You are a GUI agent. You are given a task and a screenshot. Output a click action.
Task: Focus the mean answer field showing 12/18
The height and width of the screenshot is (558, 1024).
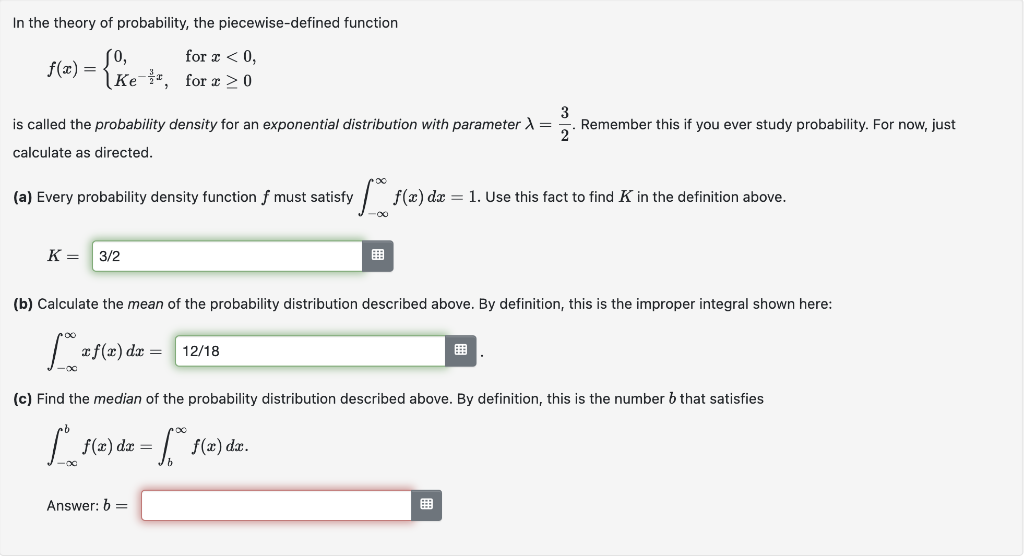(x=310, y=351)
